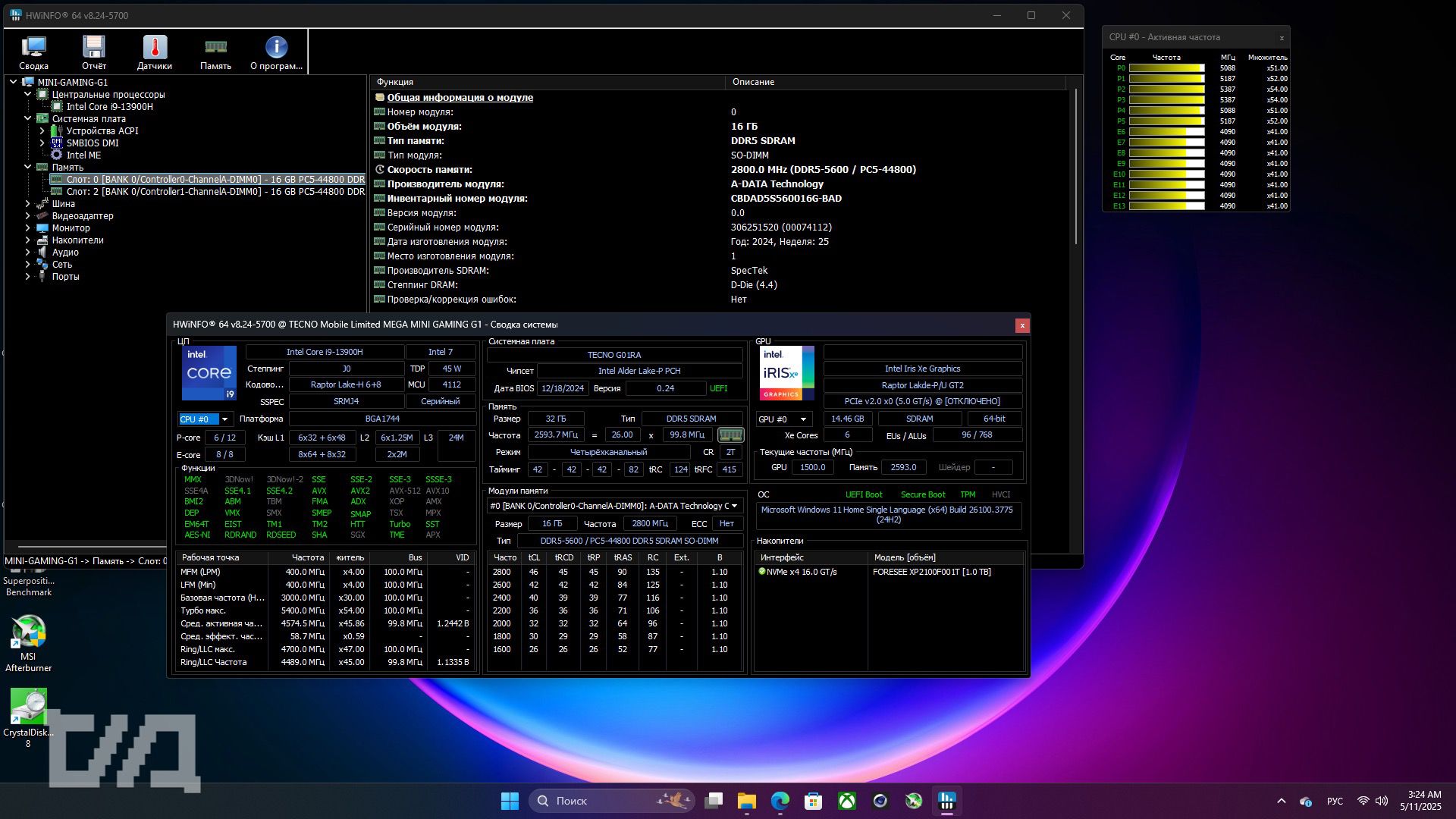Click the Intel Alder Lake-P PCH chipset field
Viewport: 1456px width, 819px height.
pyautogui.click(x=639, y=371)
